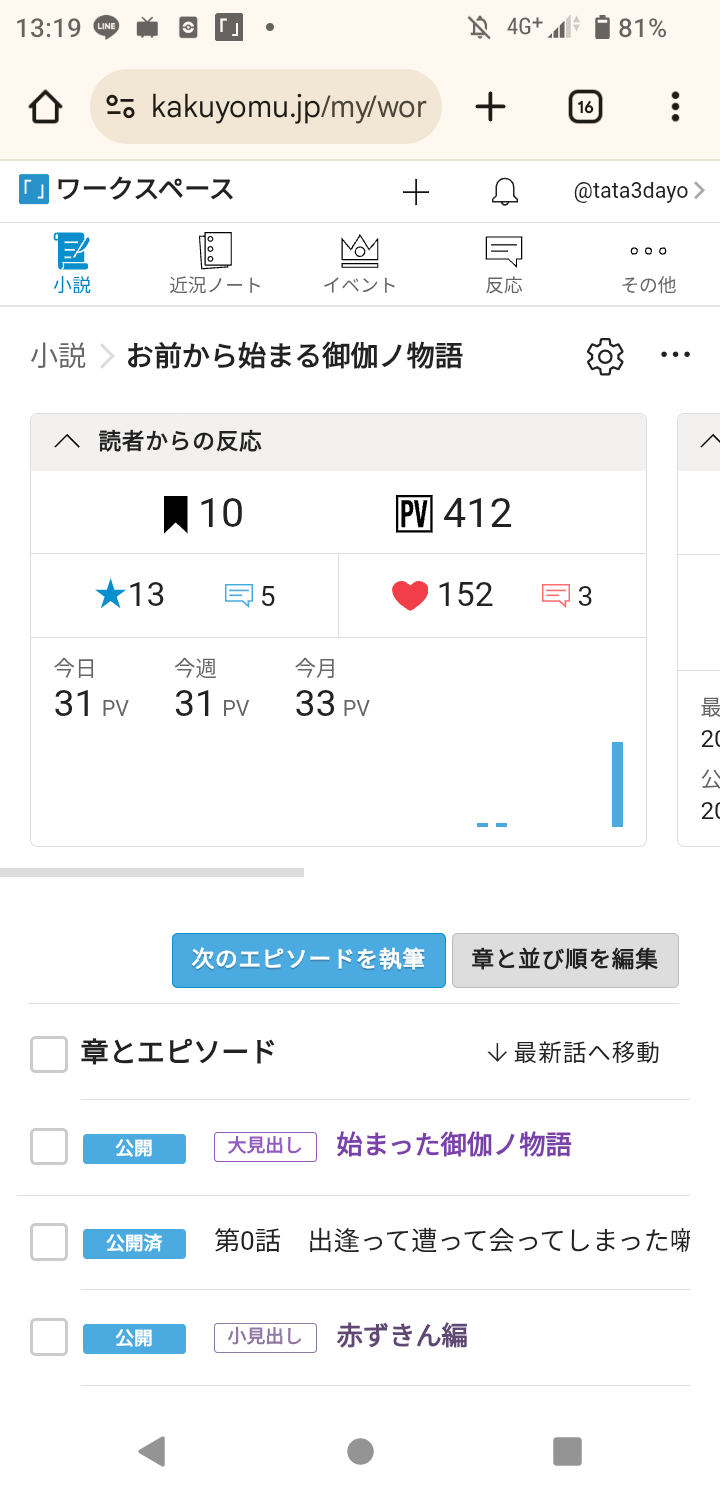Tap the Kakuyomu workspace logo
720x1496 pixels.
tap(35, 190)
